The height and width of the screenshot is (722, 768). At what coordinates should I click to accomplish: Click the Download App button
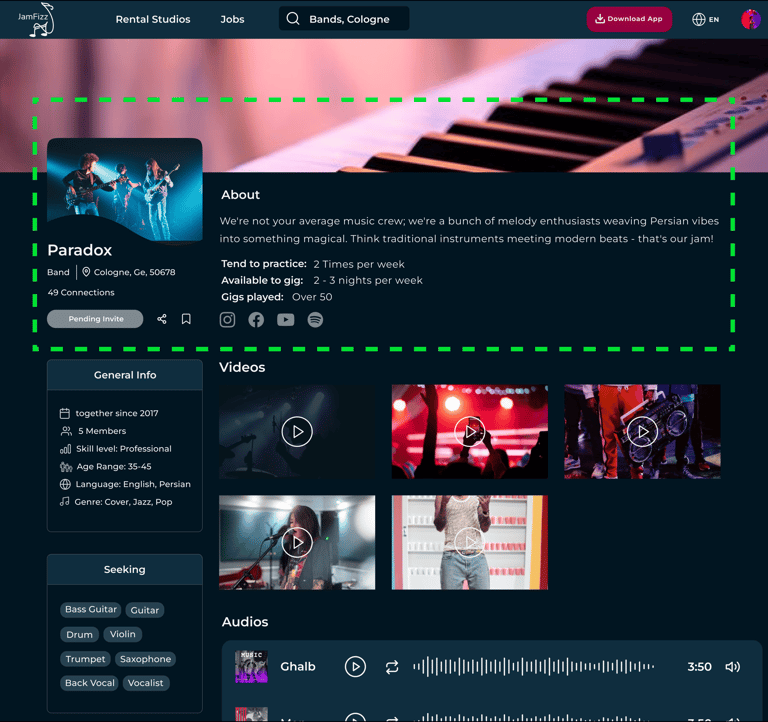point(629,19)
